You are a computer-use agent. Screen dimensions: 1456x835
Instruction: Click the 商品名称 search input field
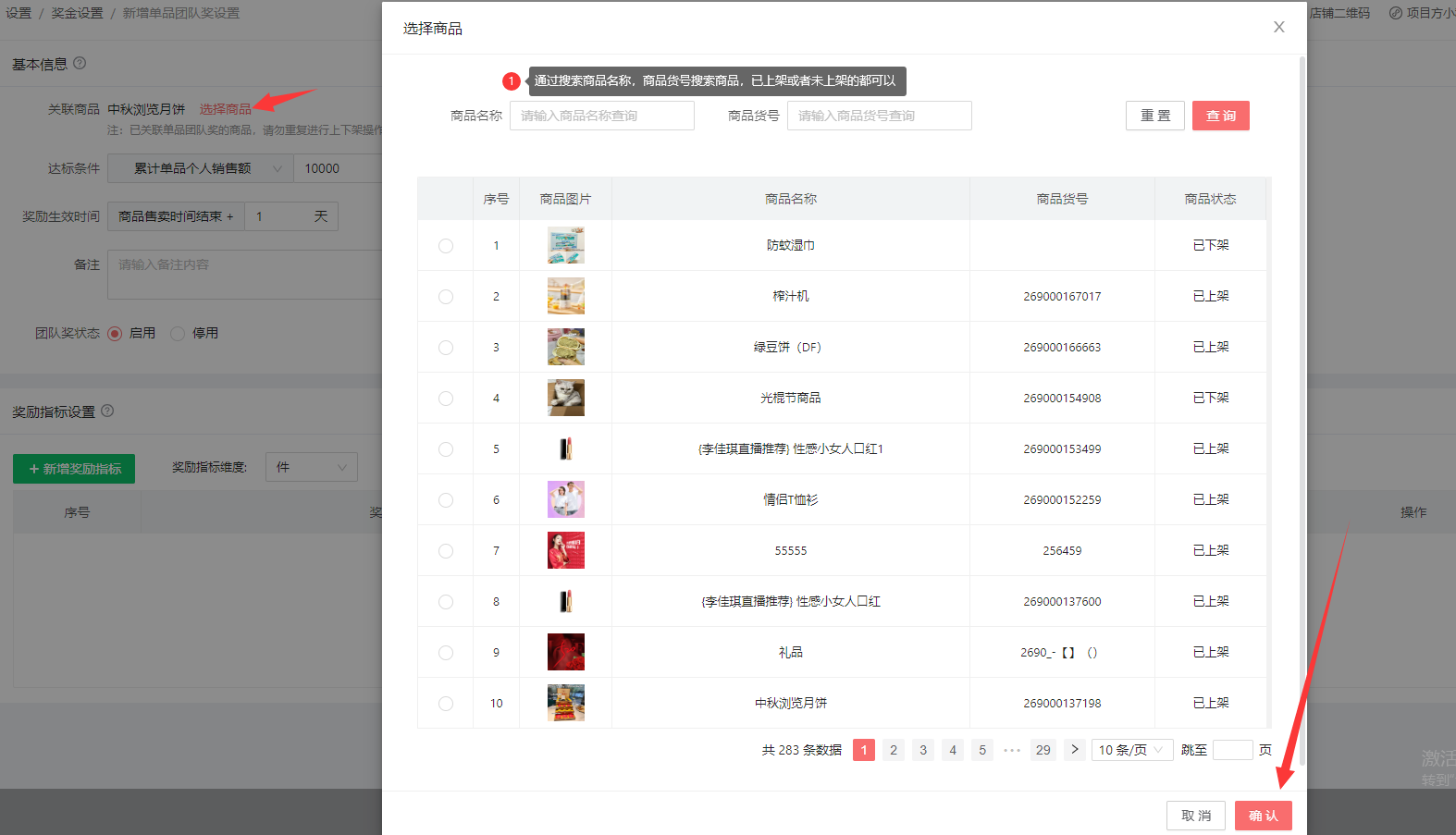[x=601, y=116]
